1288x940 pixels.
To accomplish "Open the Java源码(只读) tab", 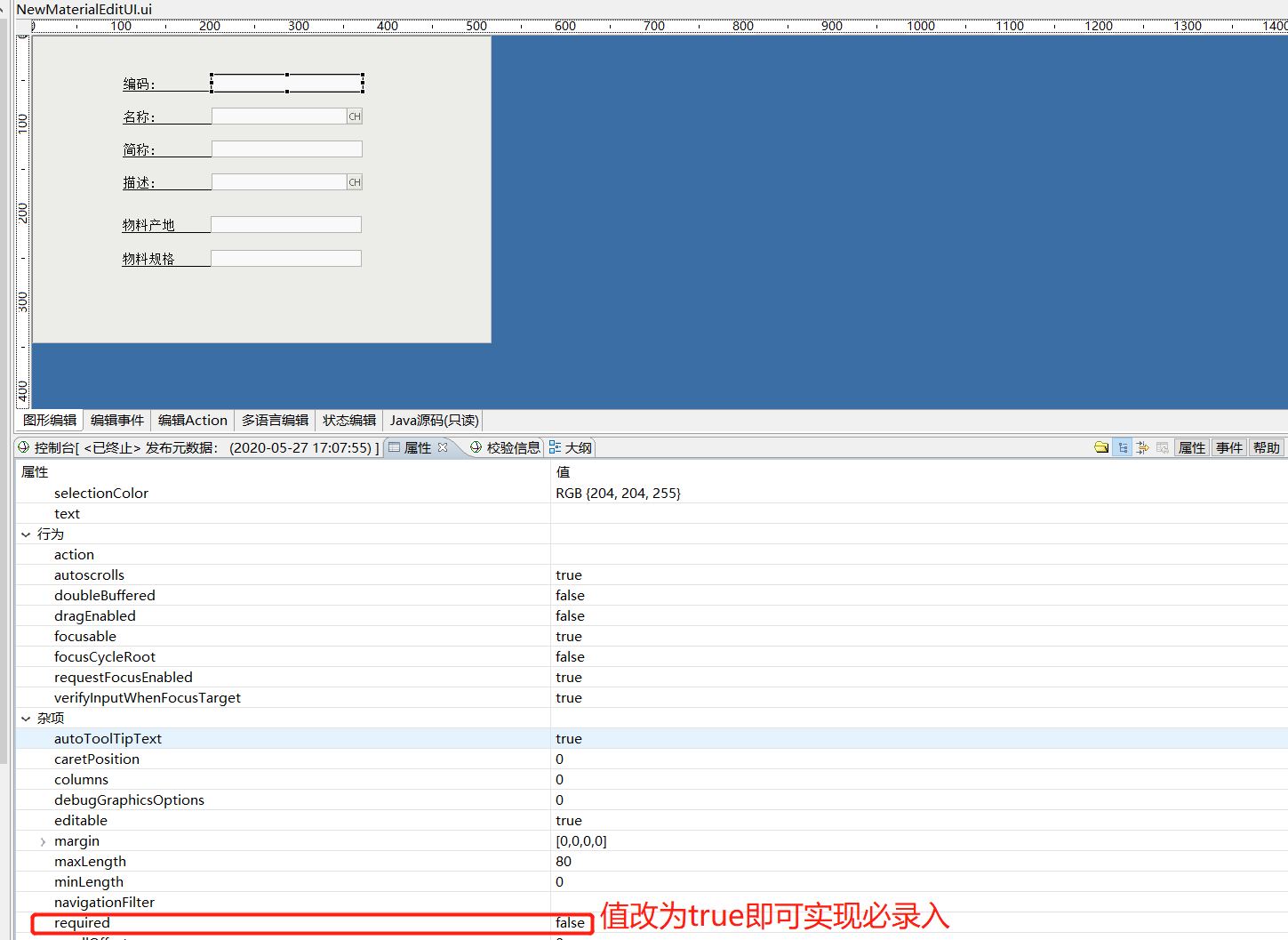I will tap(433, 420).
